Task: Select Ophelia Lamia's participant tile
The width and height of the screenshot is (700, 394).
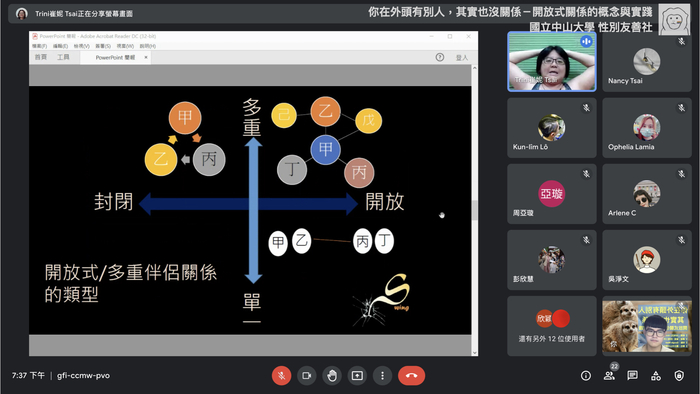Action: tap(647, 128)
